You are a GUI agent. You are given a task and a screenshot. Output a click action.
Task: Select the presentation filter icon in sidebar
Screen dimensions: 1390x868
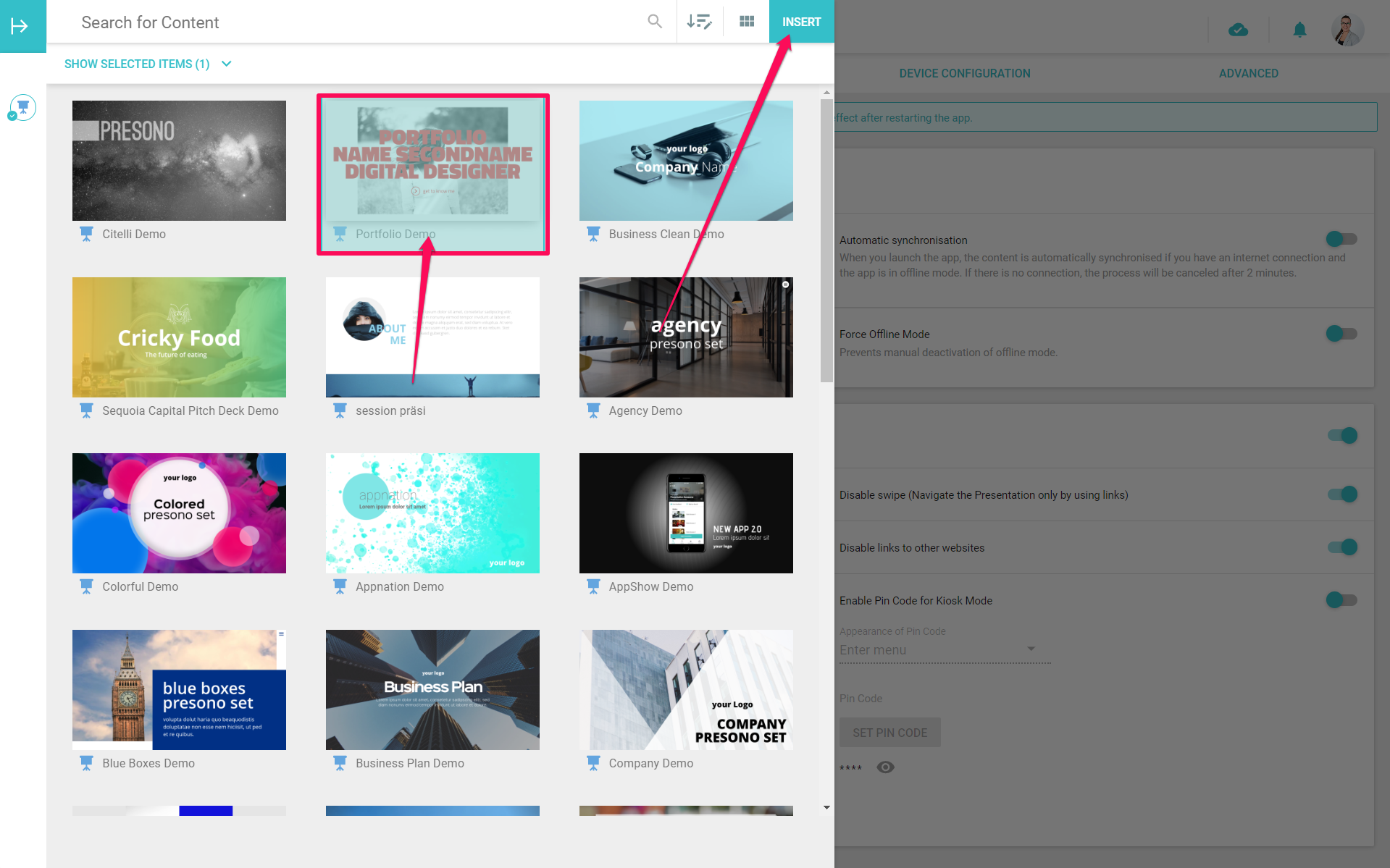click(x=22, y=107)
